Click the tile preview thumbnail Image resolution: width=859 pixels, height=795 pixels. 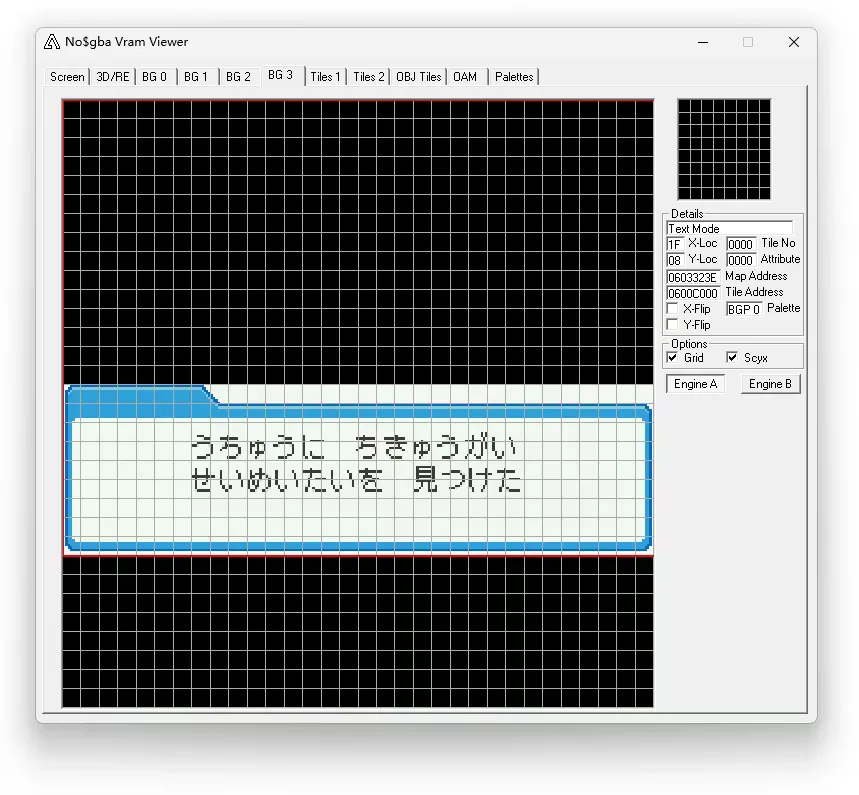pos(724,149)
